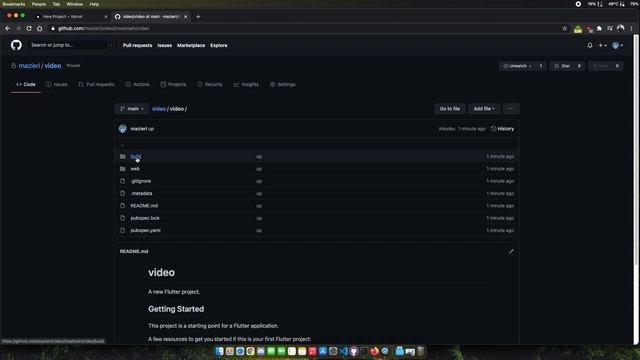This screenshot has height=360, width=640.
Task: Click the browser back arrow
Action: pyautogui.click(x=7, y=29)
